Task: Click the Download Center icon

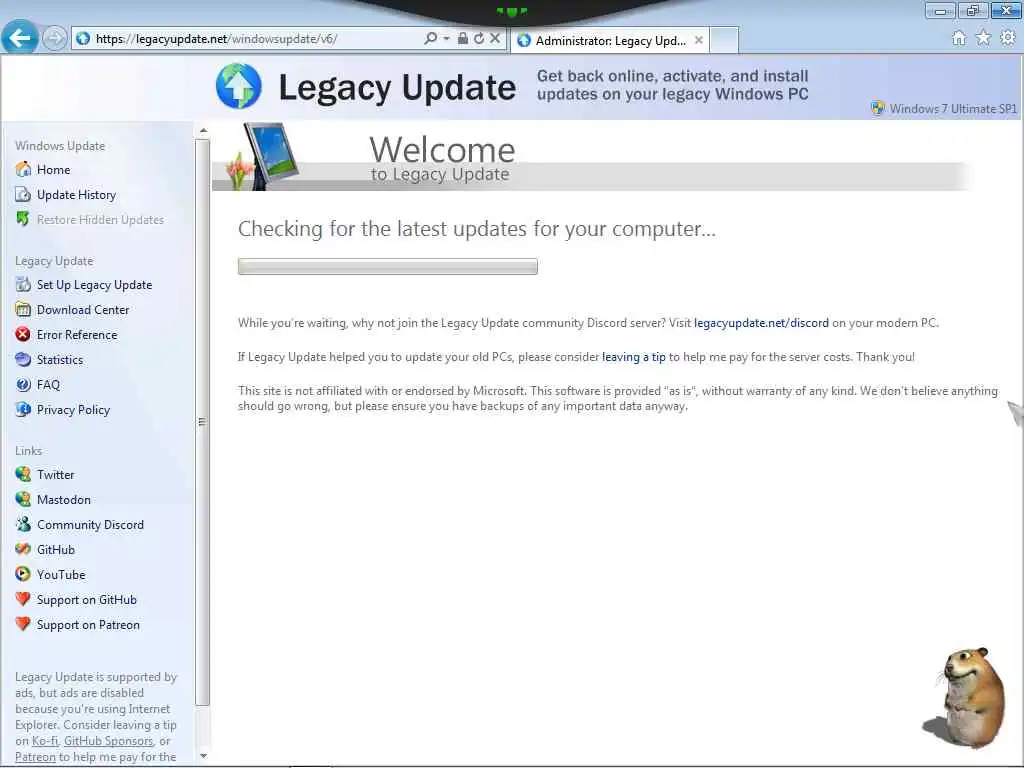Action: coord(23,309)
